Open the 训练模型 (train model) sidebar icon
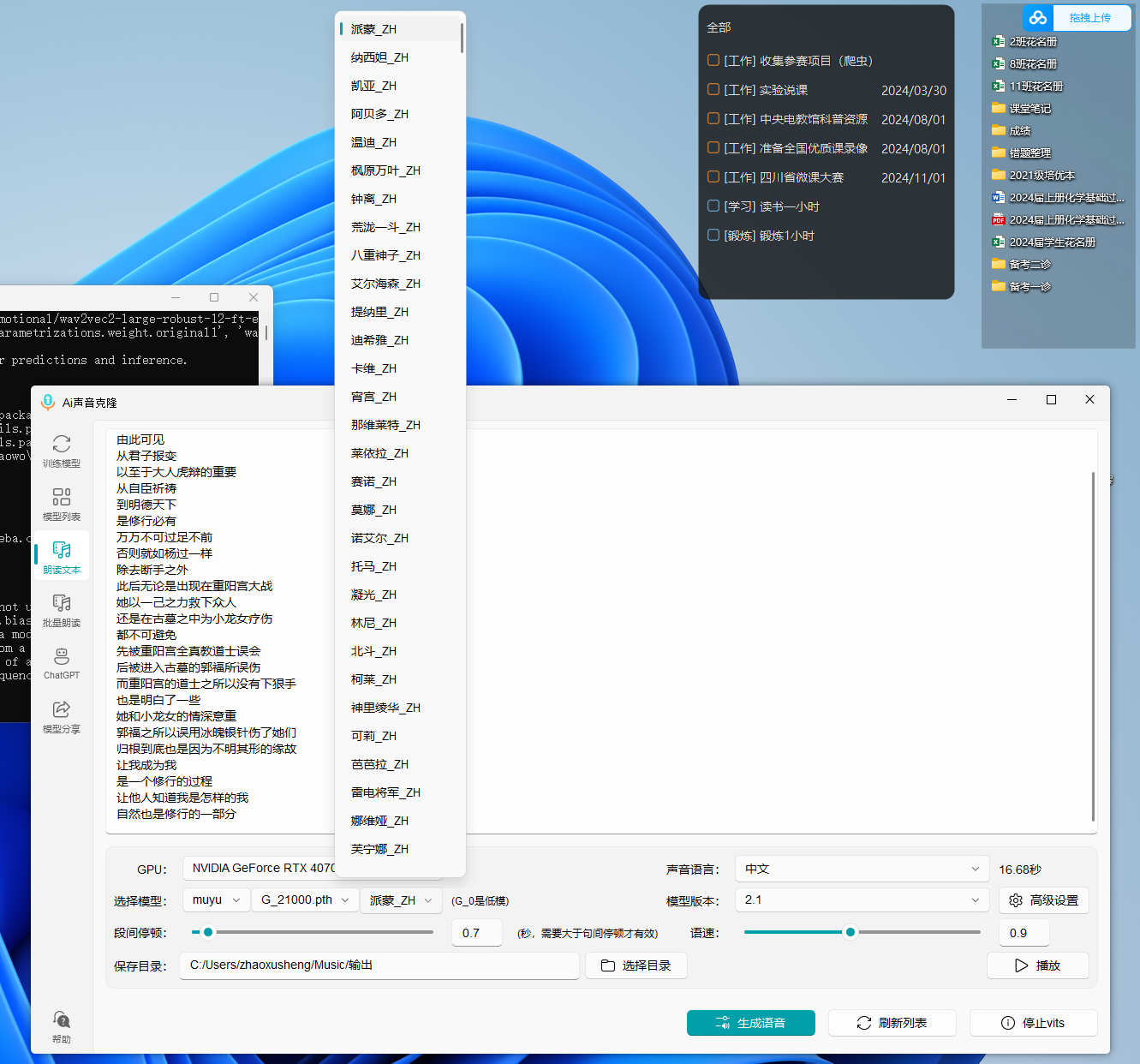 coord(62,451)
